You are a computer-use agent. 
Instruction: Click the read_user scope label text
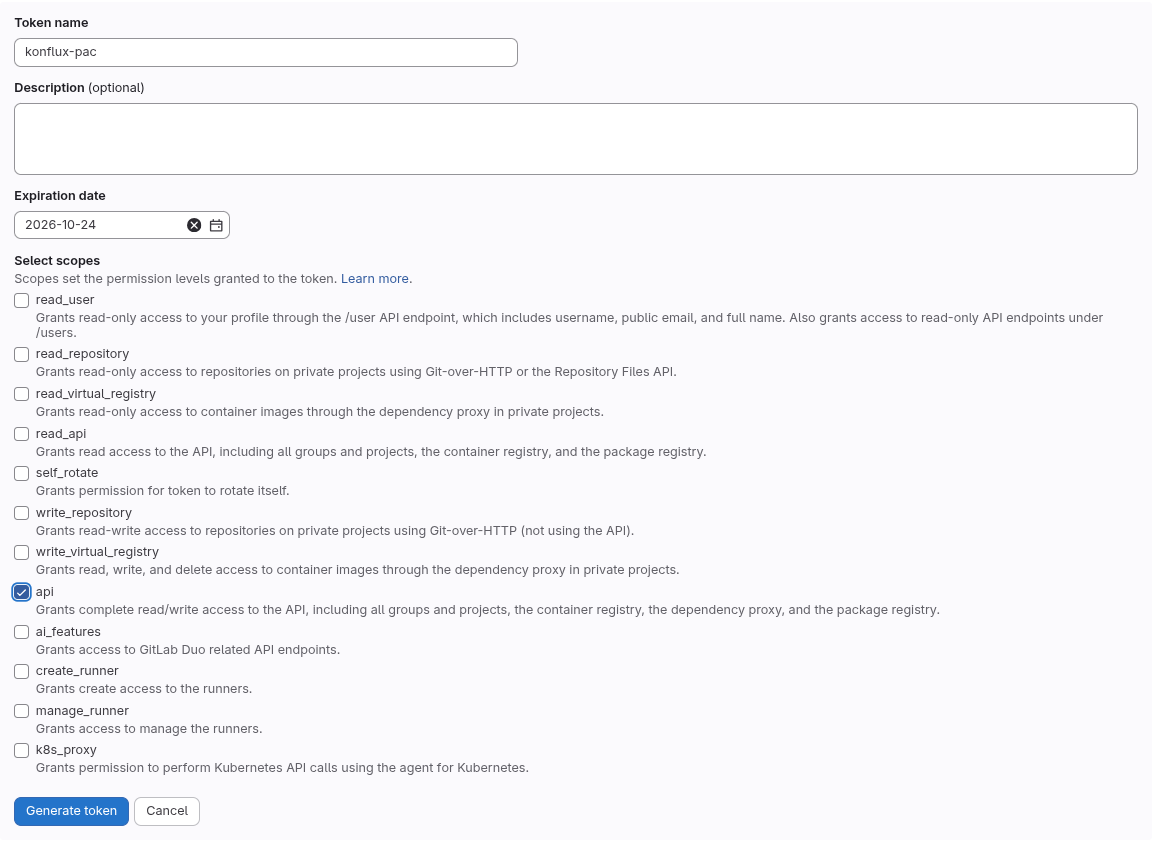click(65, 299)
